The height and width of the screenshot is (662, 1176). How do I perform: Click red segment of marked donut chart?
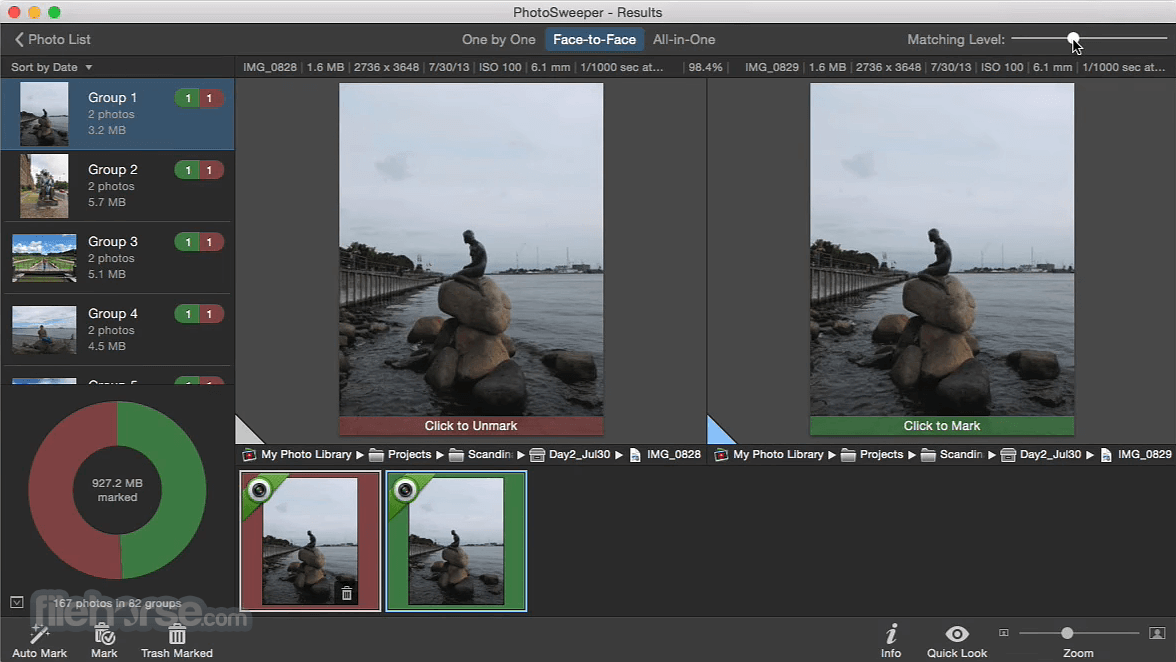pyautogui.click(x=51, y=490)
